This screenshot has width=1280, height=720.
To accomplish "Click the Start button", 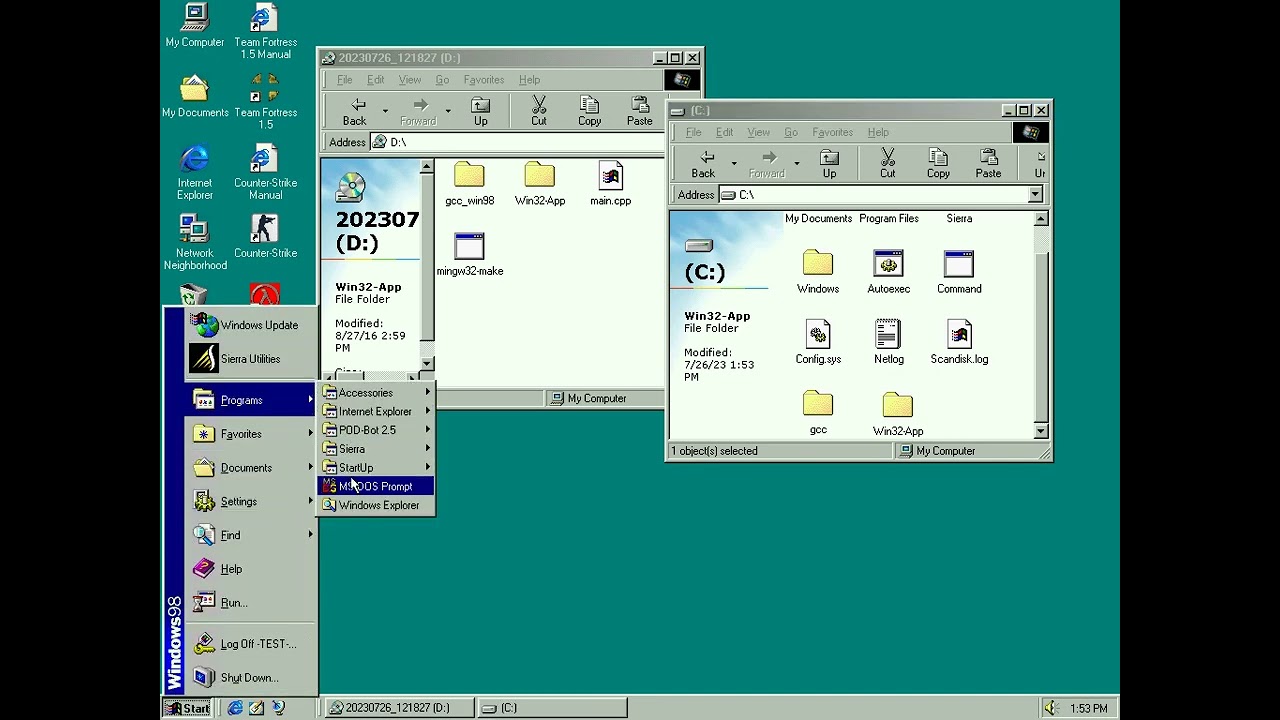I will point(188,708).
